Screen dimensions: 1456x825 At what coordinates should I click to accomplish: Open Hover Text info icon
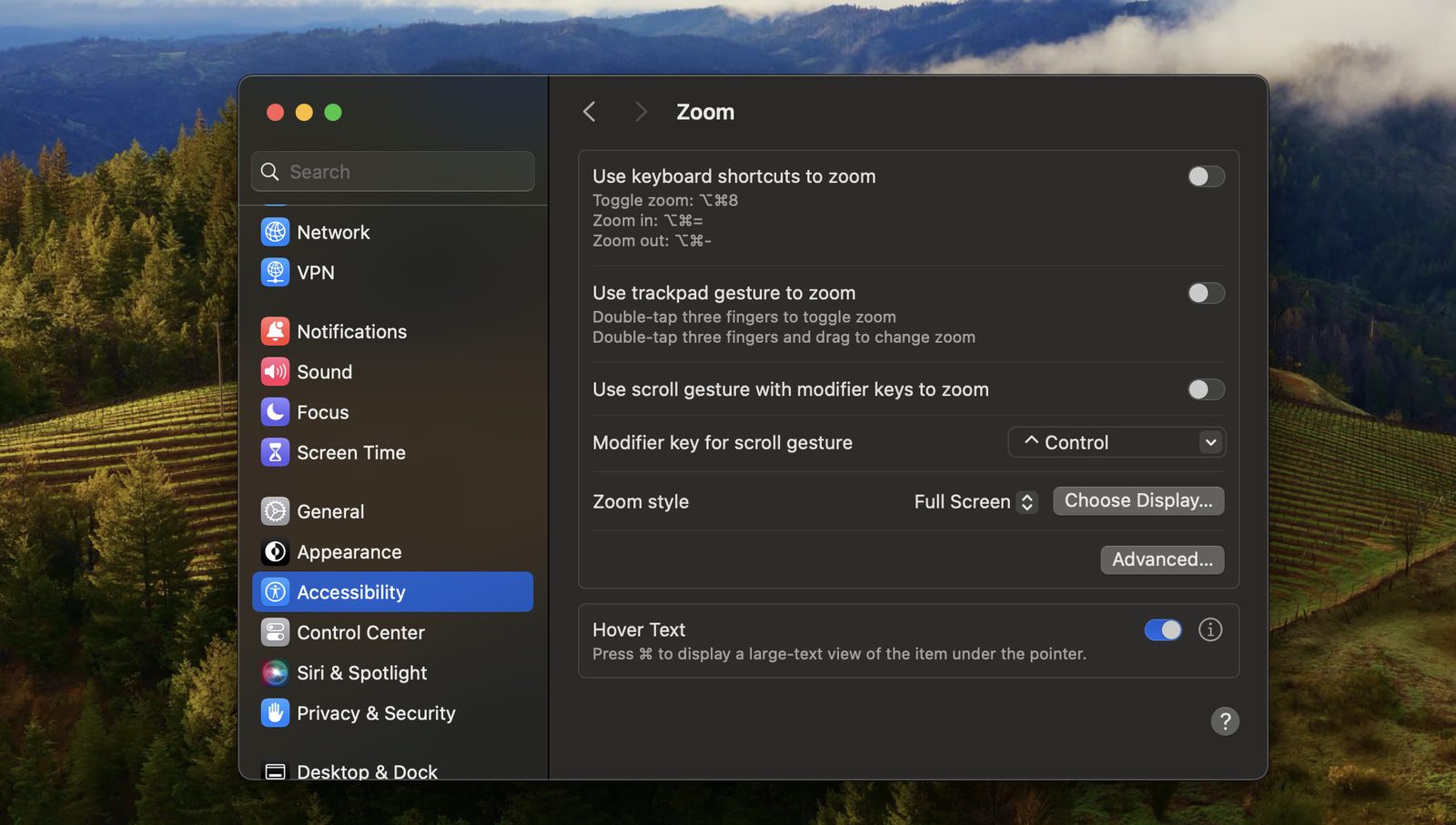coord(1210,629)
